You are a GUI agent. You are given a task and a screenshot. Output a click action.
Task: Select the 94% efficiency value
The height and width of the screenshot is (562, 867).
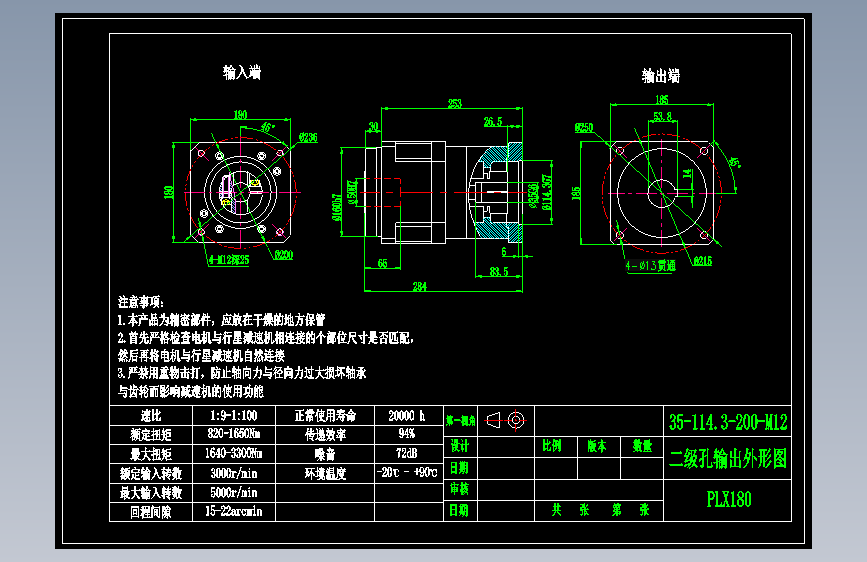pyautogui.click(x=406, y=433)
